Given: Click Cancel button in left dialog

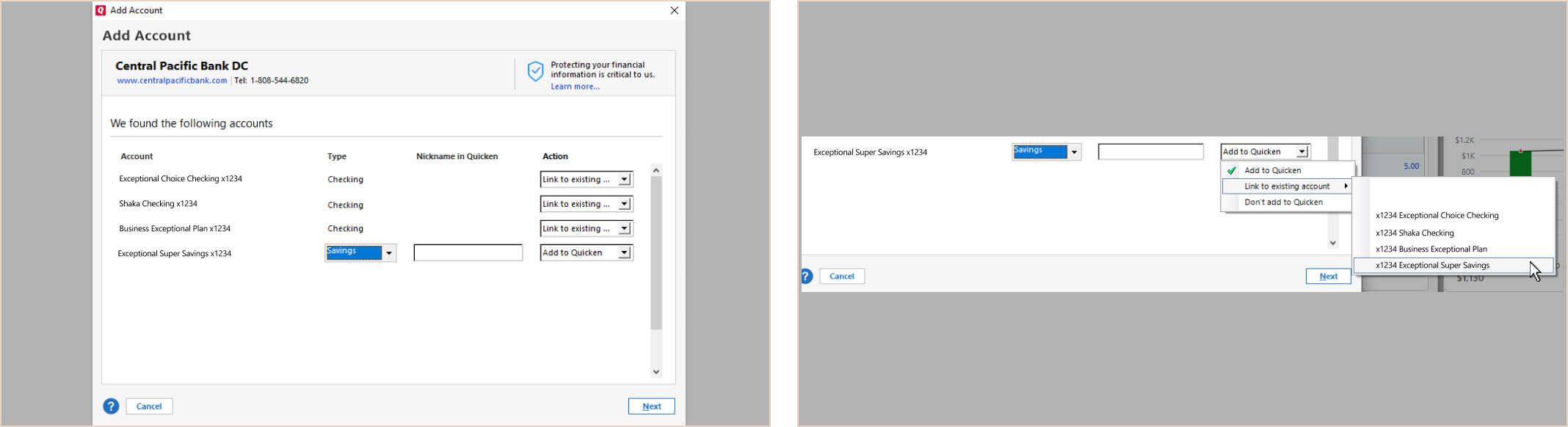Looking at the screenshot, I should (149, 406).
